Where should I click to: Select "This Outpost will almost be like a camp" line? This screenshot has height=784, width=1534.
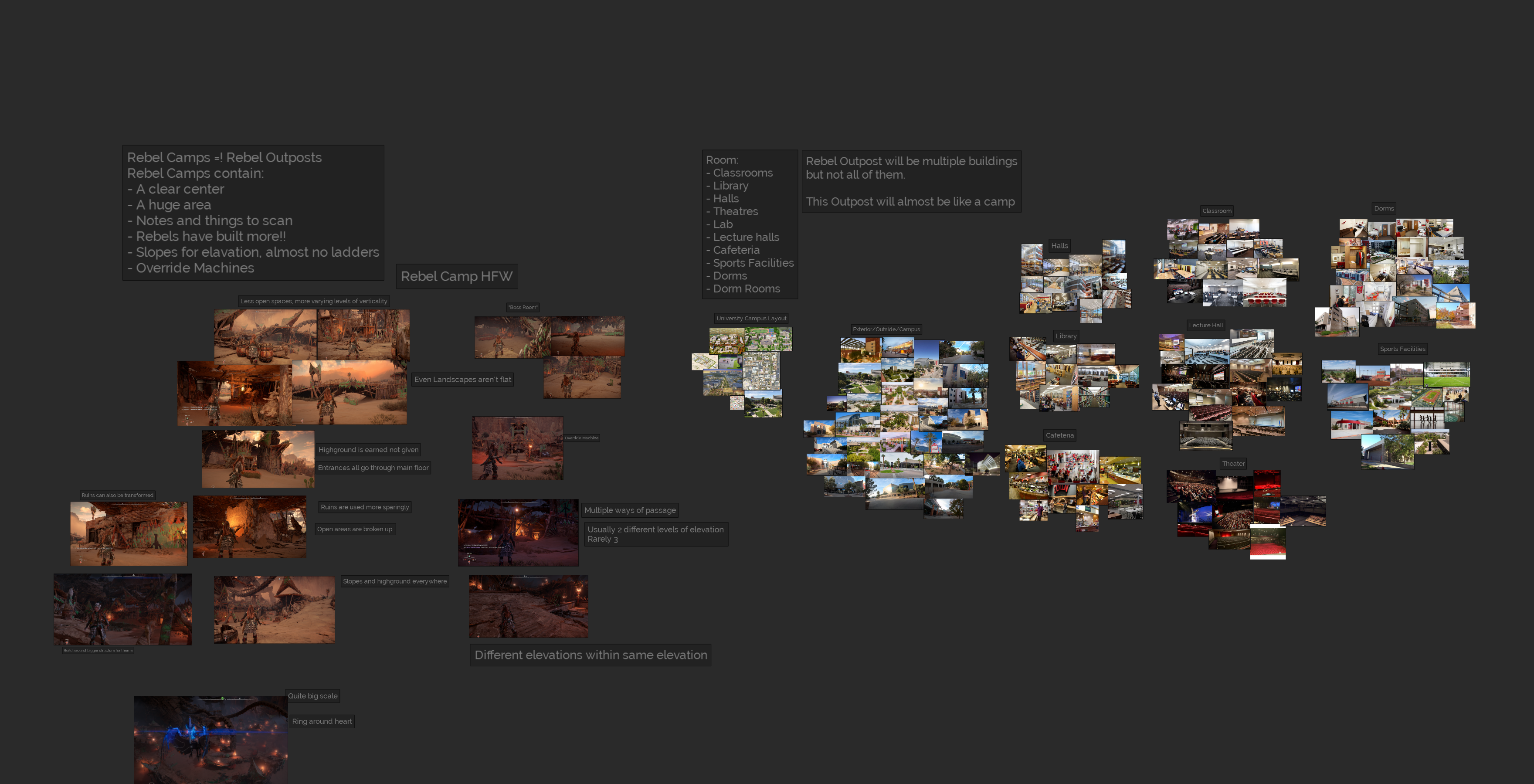coord(910,201)
